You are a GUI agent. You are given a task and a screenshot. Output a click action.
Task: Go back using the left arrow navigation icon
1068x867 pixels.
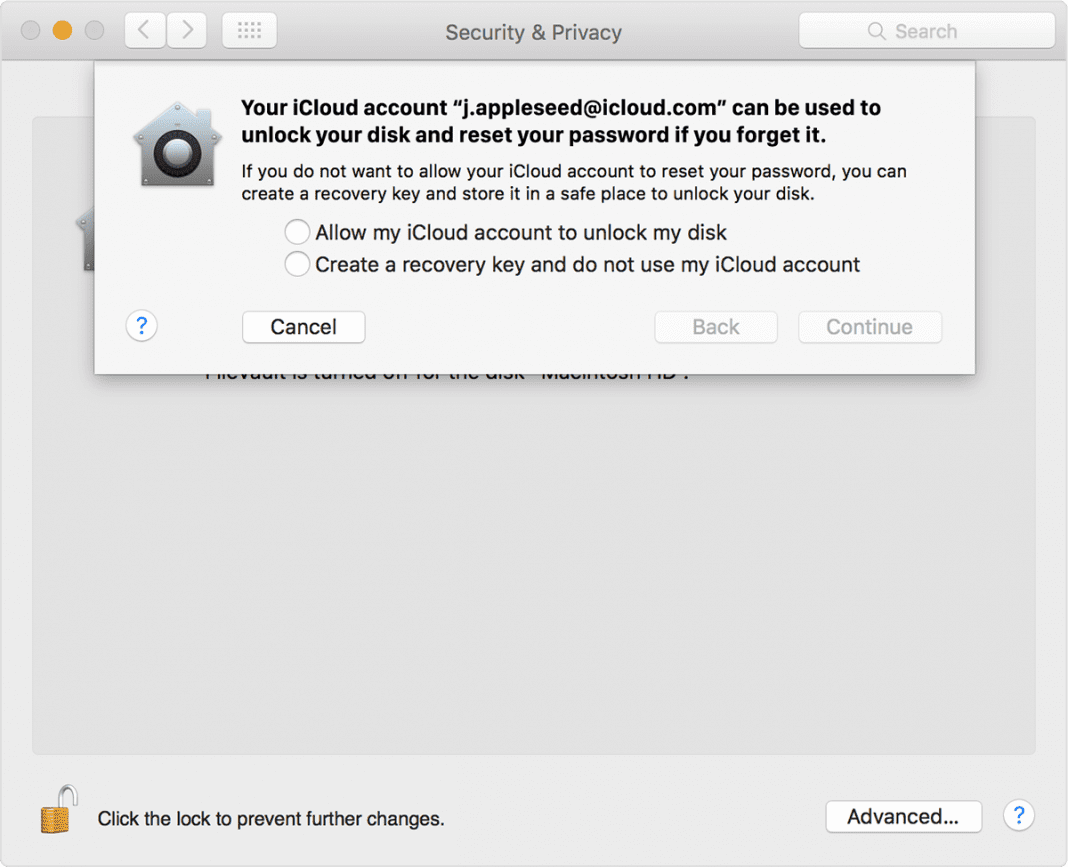(144, 30)
